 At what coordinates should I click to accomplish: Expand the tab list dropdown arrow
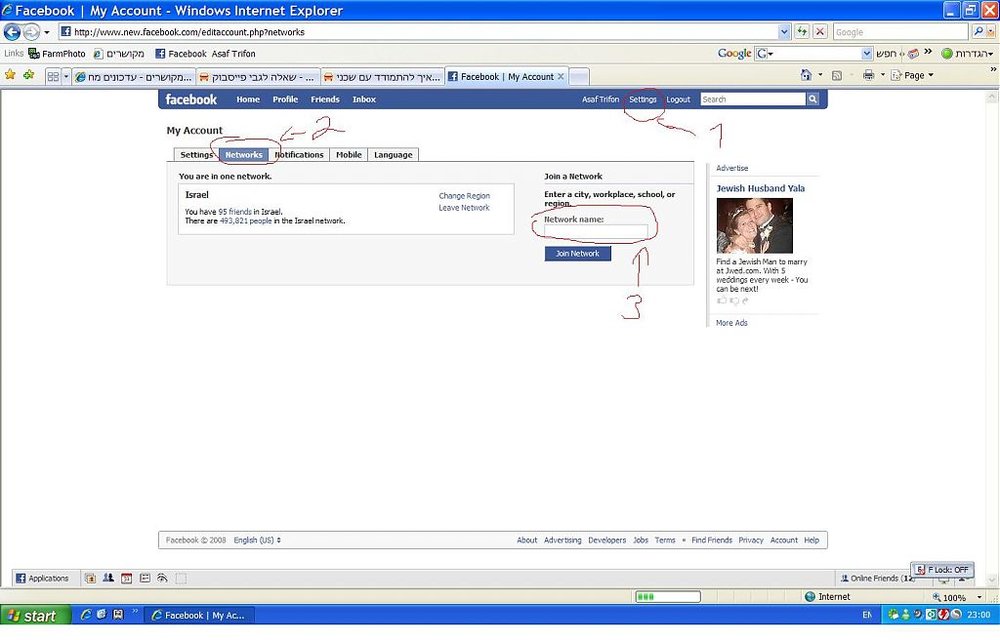point(66,76)
